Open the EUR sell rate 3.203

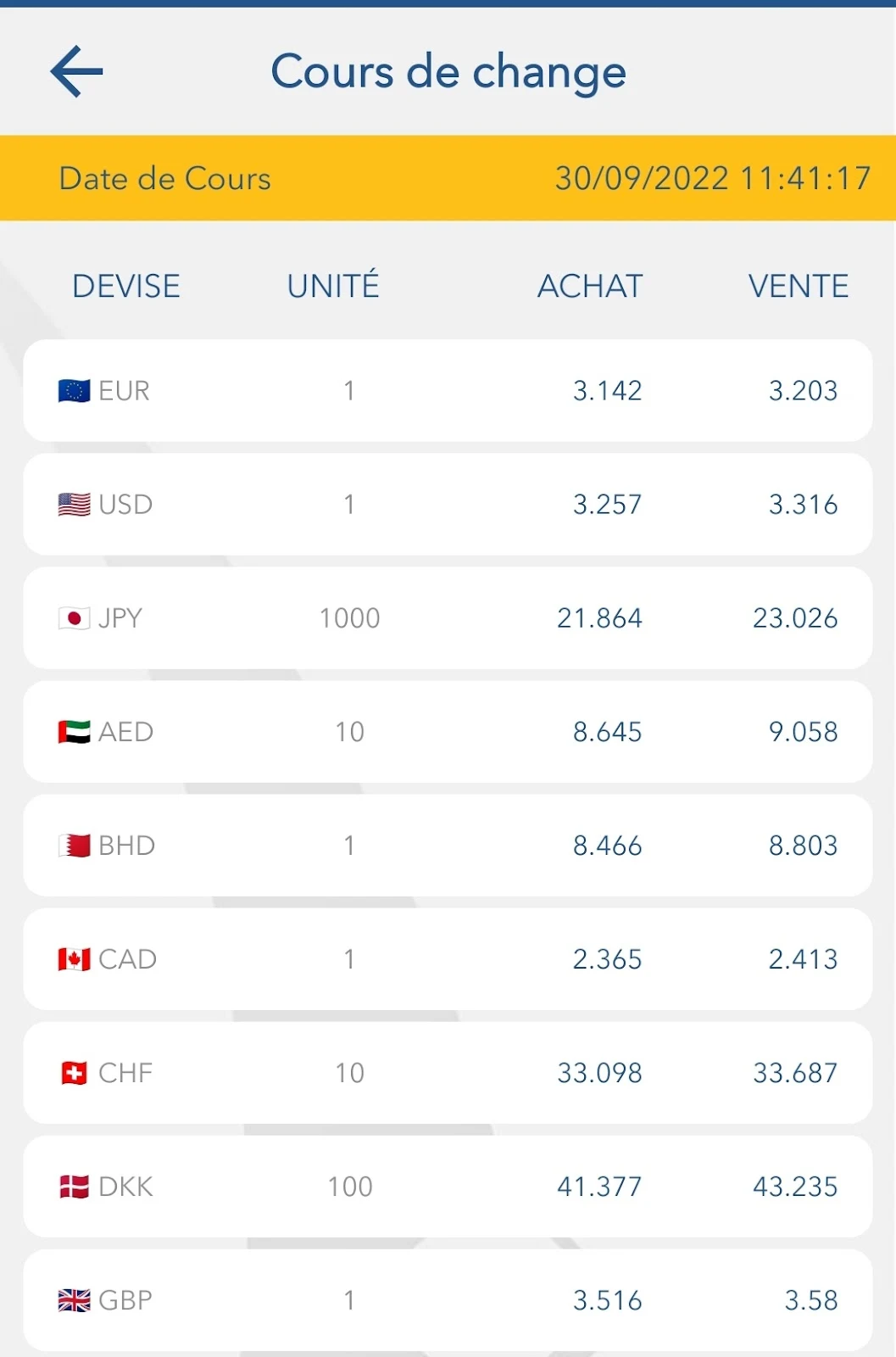[803, 391]
